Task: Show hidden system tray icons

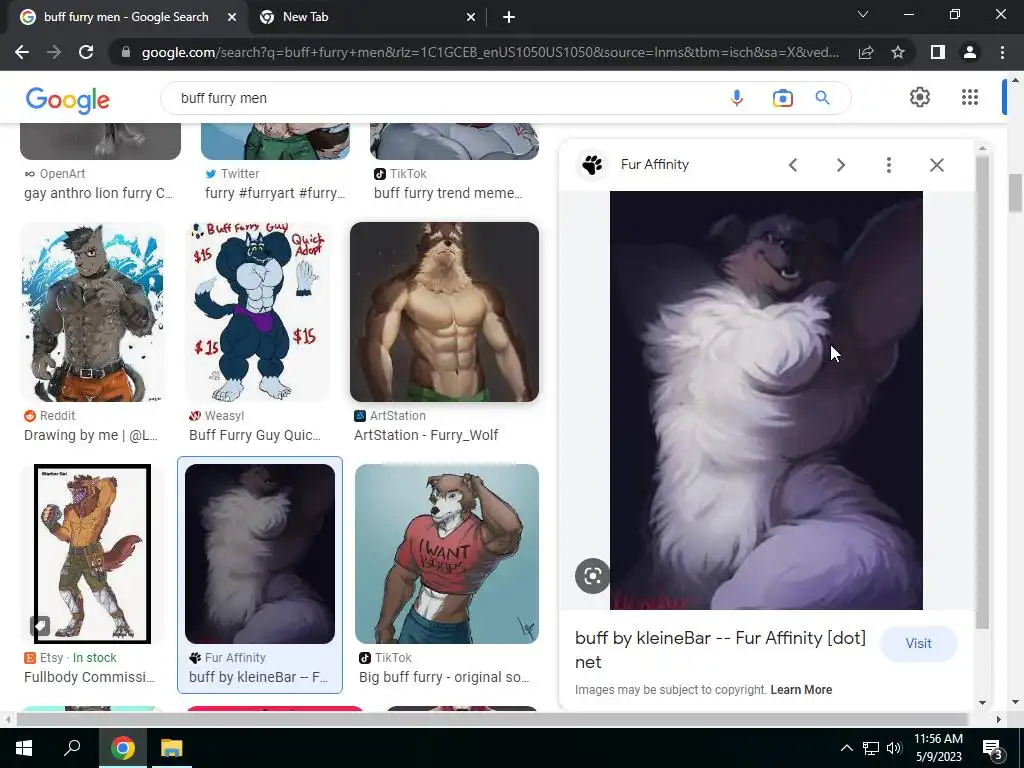Action: click(846, 748)
